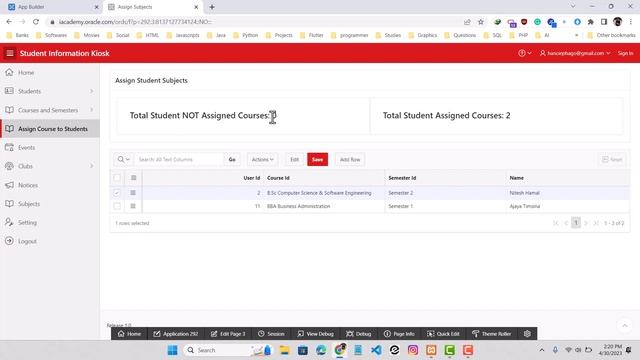Click pagination page 1 button

click(x=576, y=223)
